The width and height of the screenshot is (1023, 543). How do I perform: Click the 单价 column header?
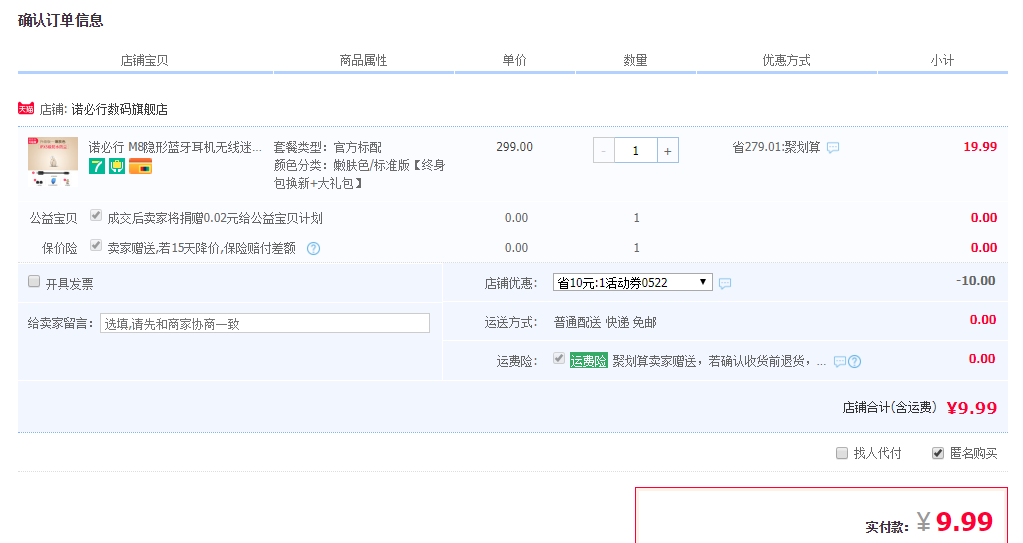(514, 61)
